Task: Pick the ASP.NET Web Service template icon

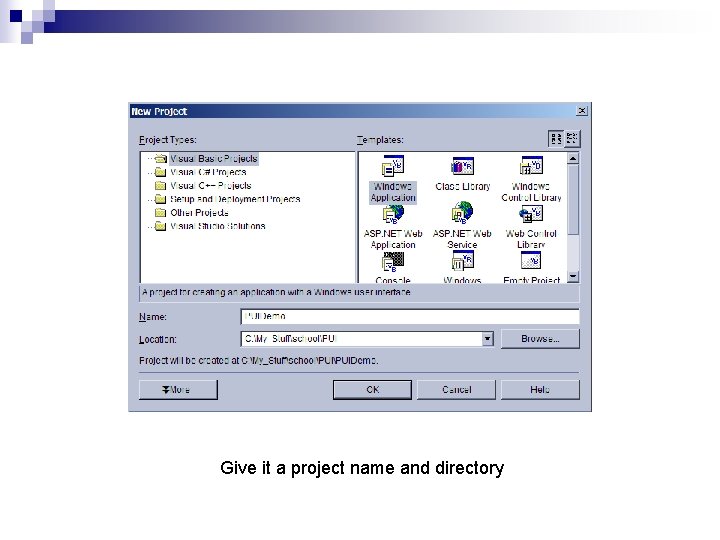Action: (462, 213)
